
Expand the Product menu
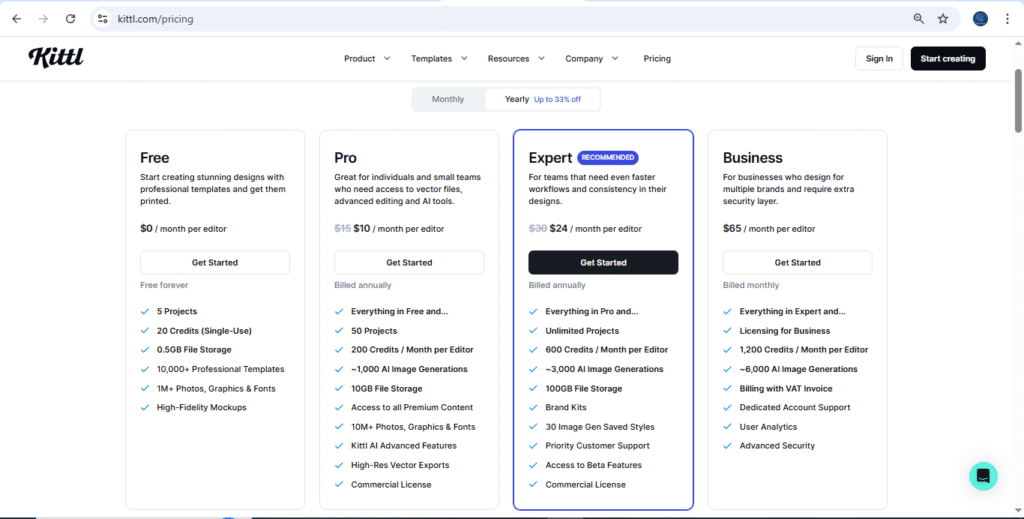[x=367, y=59]
